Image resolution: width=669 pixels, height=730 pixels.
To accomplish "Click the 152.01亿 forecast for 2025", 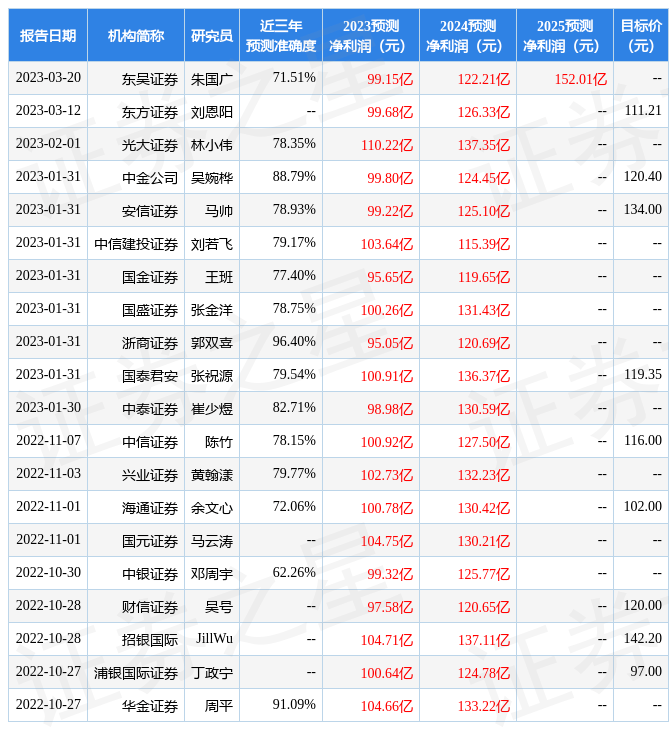I will [580, 78].
